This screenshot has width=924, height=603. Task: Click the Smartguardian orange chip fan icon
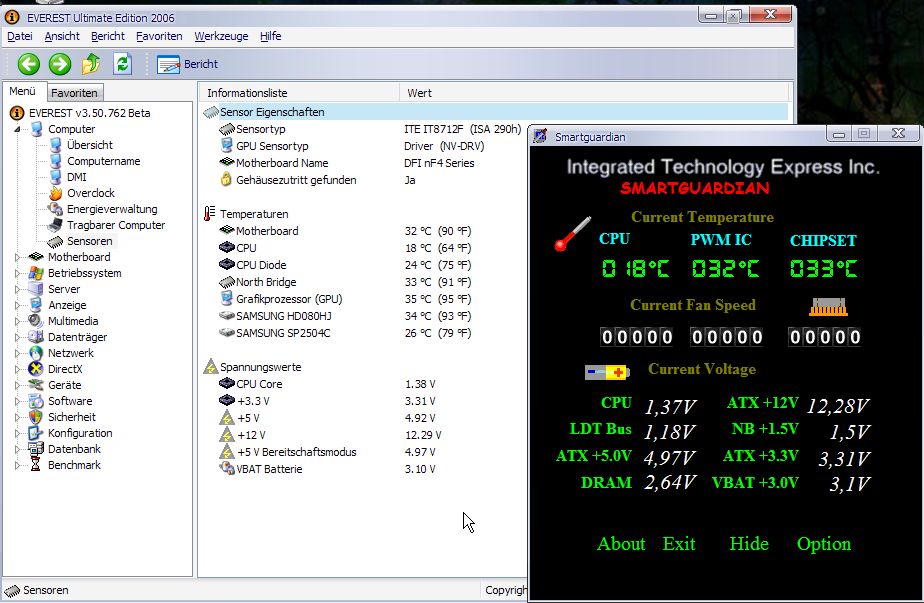click(x=829, y=307)
